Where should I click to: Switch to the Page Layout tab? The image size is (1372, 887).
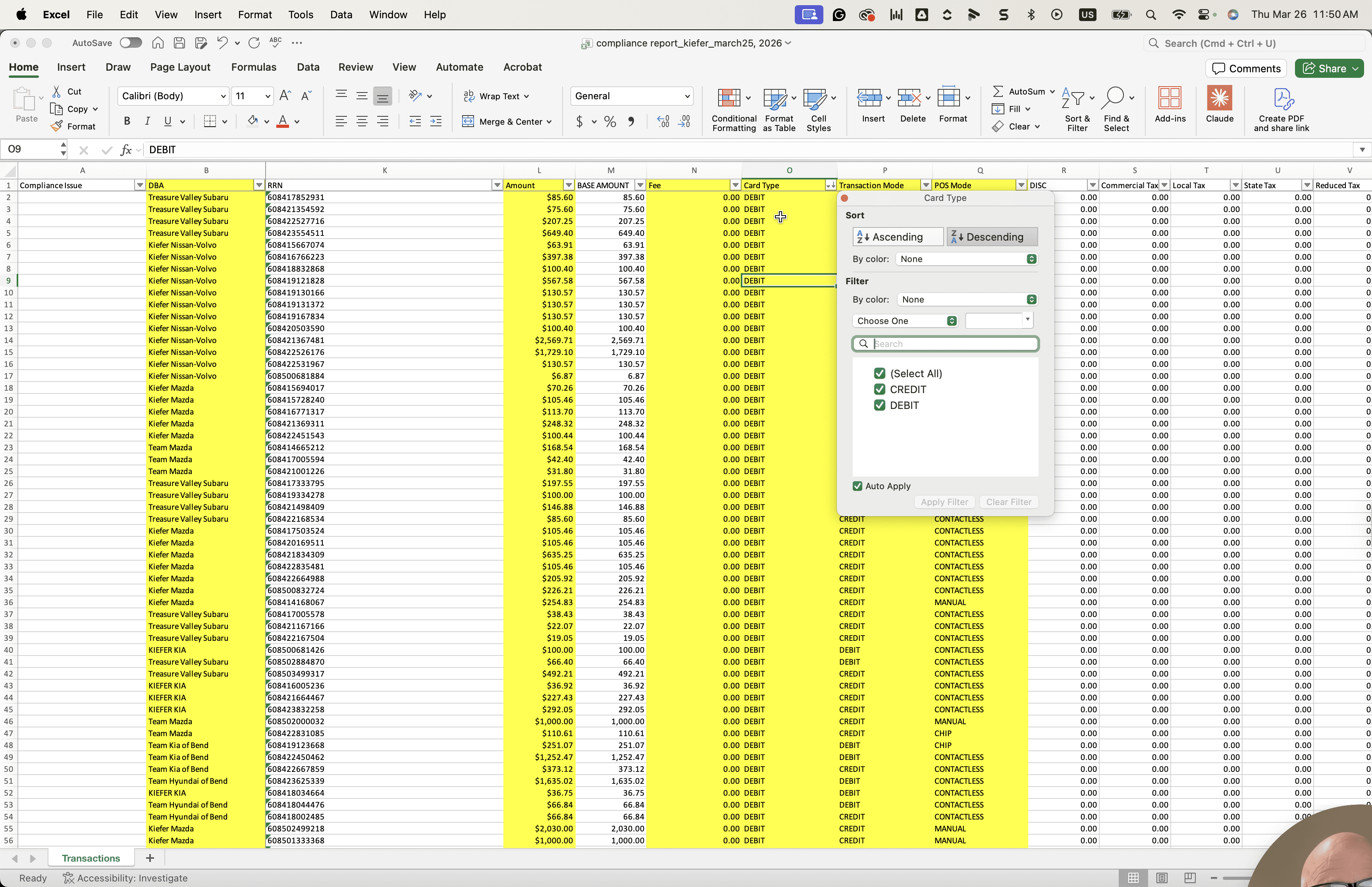click(180, 67)
